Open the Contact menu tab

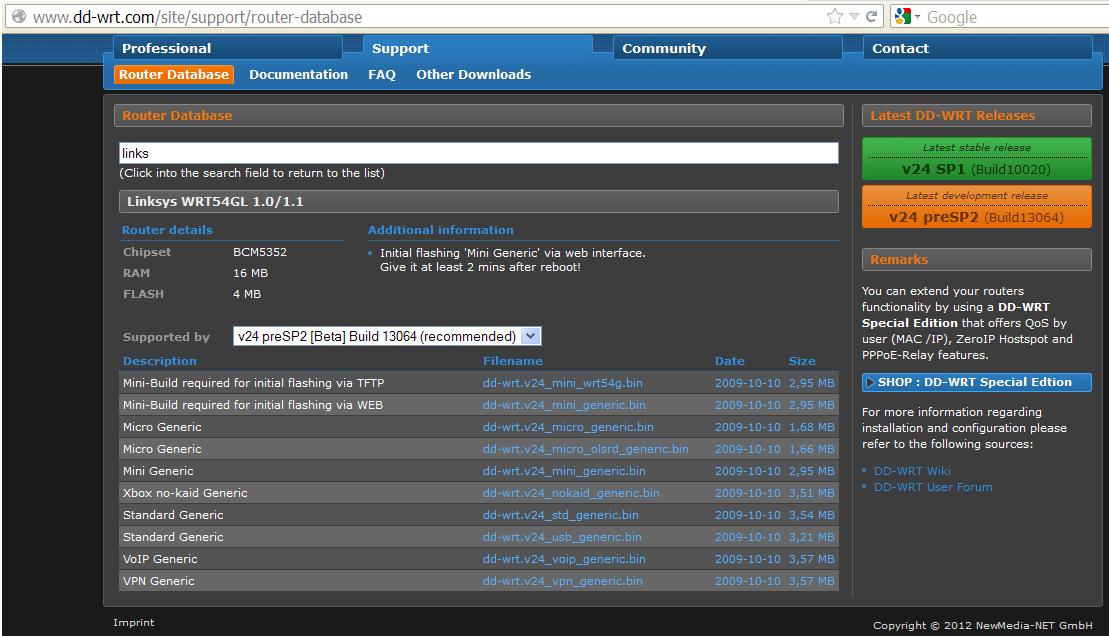pos(977,48)
